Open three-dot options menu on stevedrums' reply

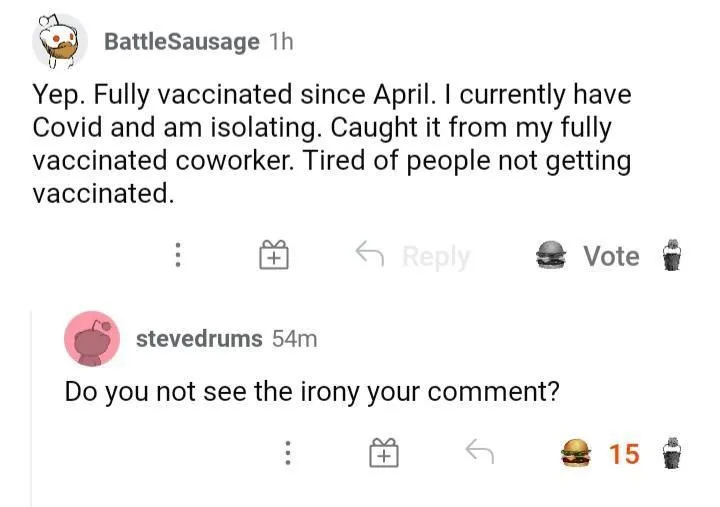click(288, 454)
